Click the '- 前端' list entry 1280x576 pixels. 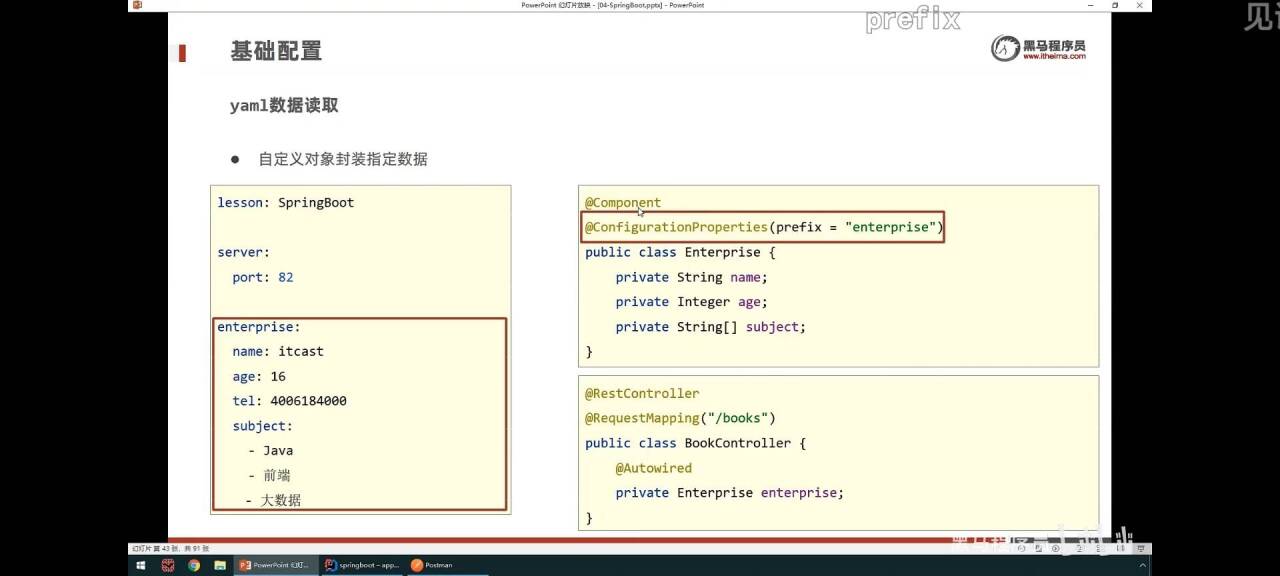point(270,475)
